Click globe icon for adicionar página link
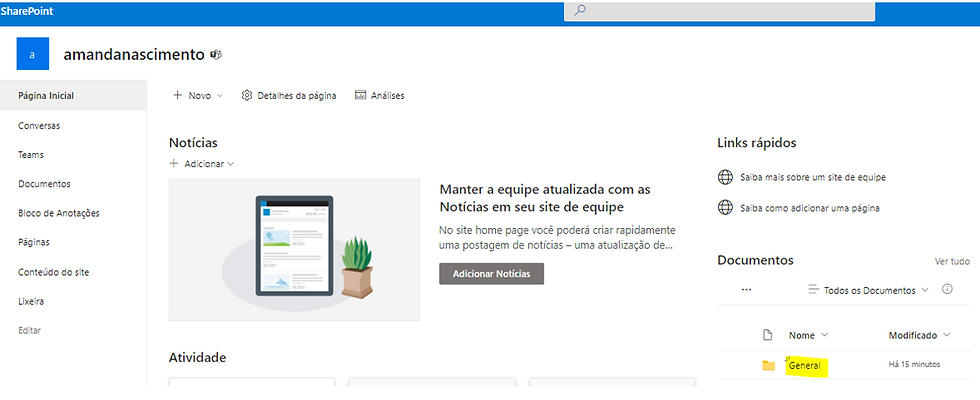 click(x=725, y=208)
